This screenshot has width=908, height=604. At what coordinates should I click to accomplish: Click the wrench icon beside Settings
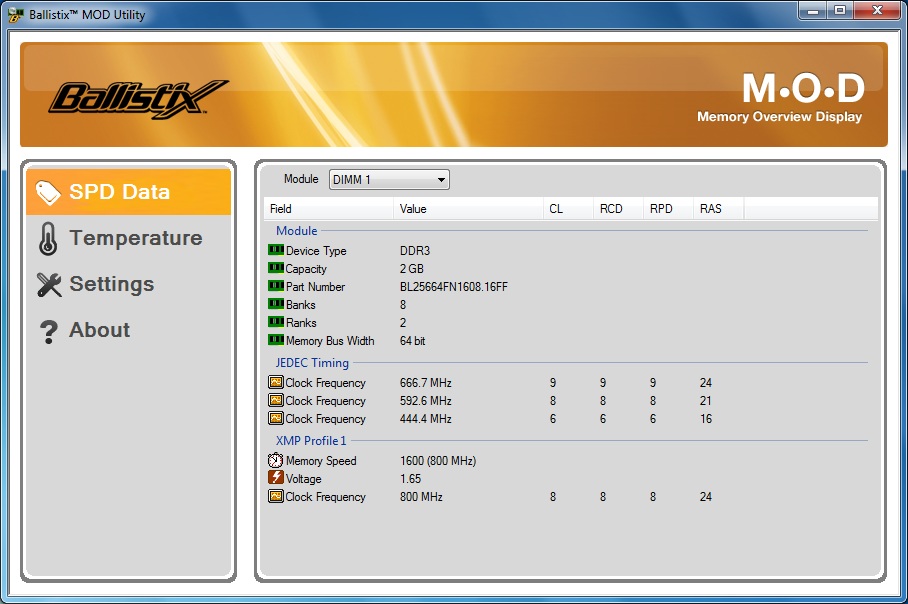pyautogui.click(x=49, y=284)
